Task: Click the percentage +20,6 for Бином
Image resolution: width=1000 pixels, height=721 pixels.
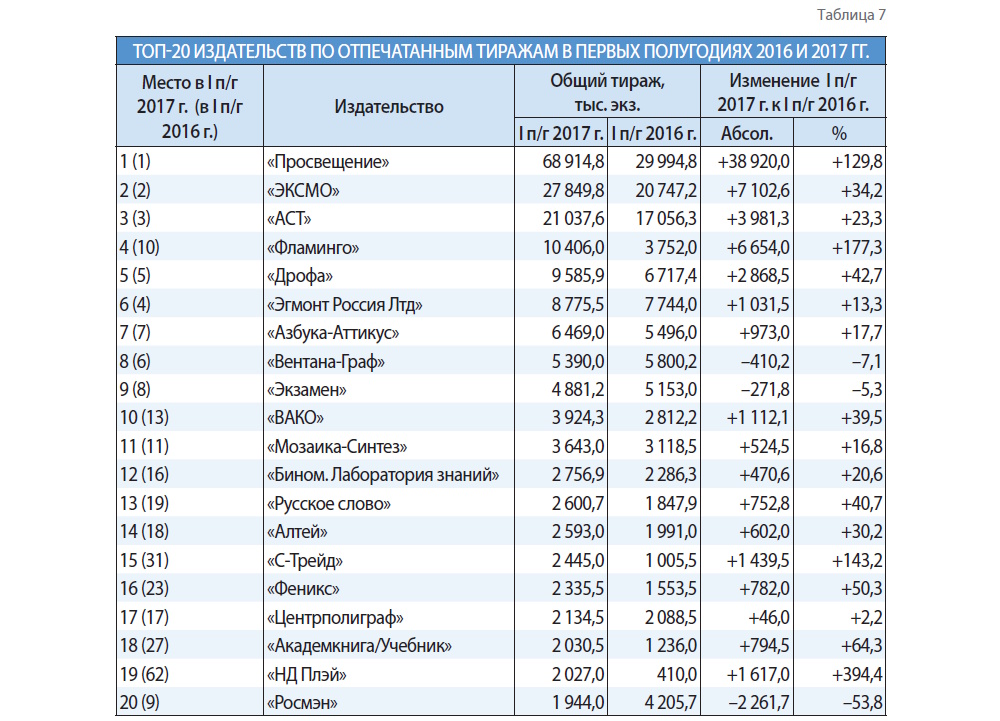Action: [x=862, y=475]
